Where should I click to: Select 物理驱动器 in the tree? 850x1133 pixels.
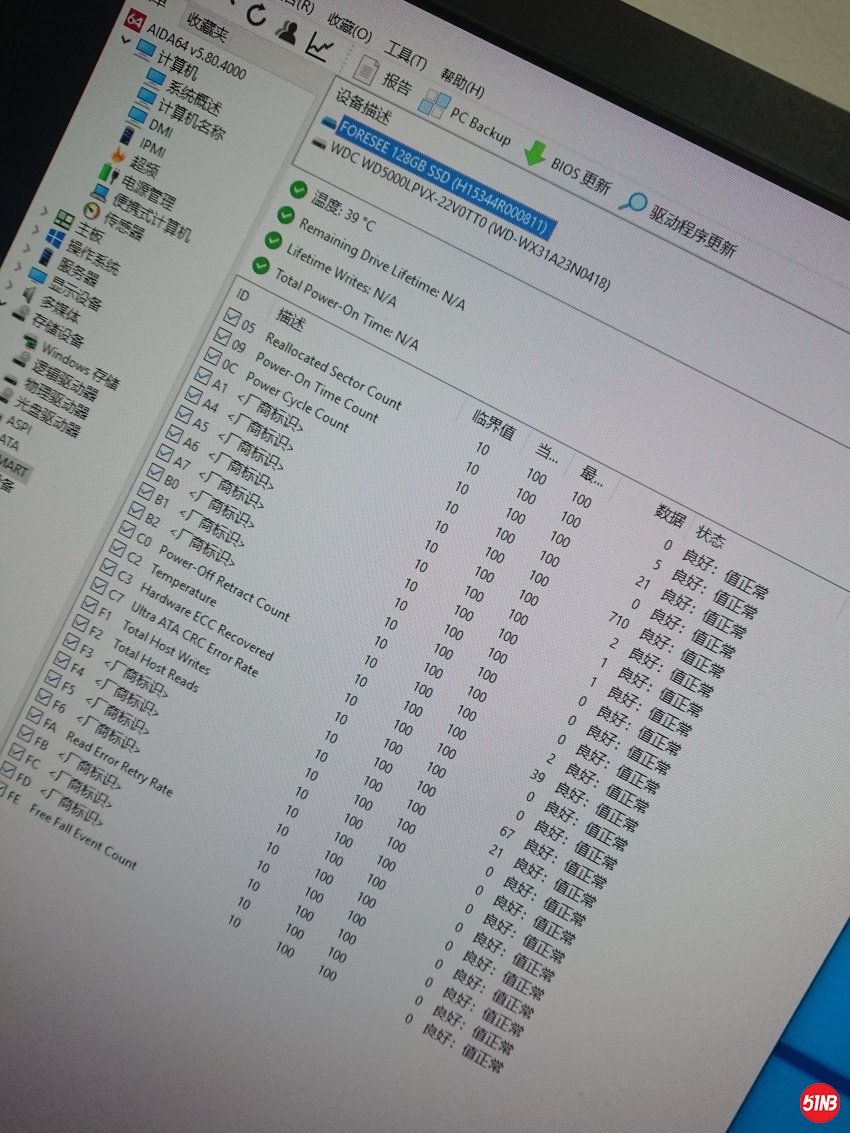(x=56, y=398)
